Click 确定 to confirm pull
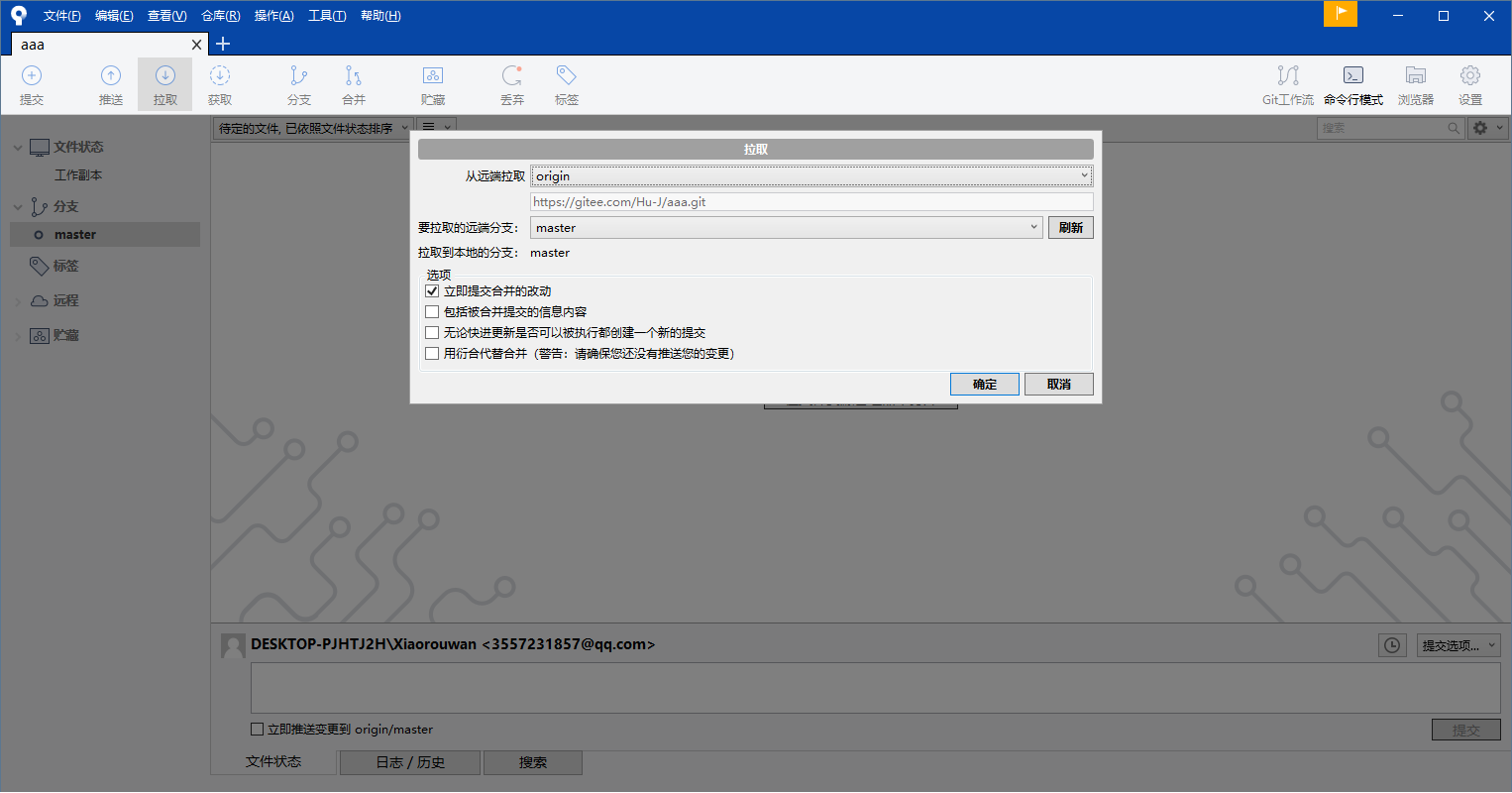Screen dimensions: 1512x793 985,385
